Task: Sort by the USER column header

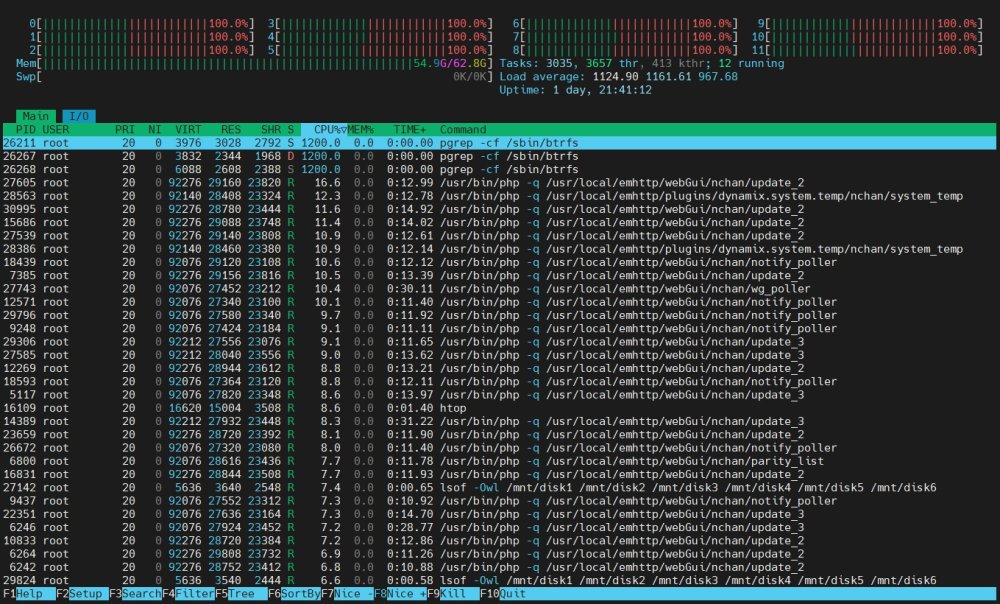Action: 56,129
